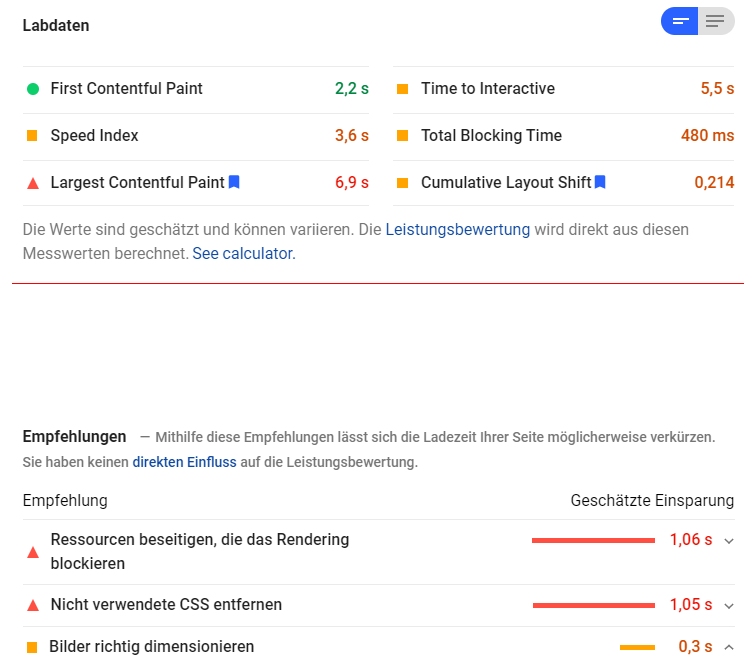Open the Leistungsbewertung link
The height and width of the screenshot is (670, 752).
click(x=457, y=229)
